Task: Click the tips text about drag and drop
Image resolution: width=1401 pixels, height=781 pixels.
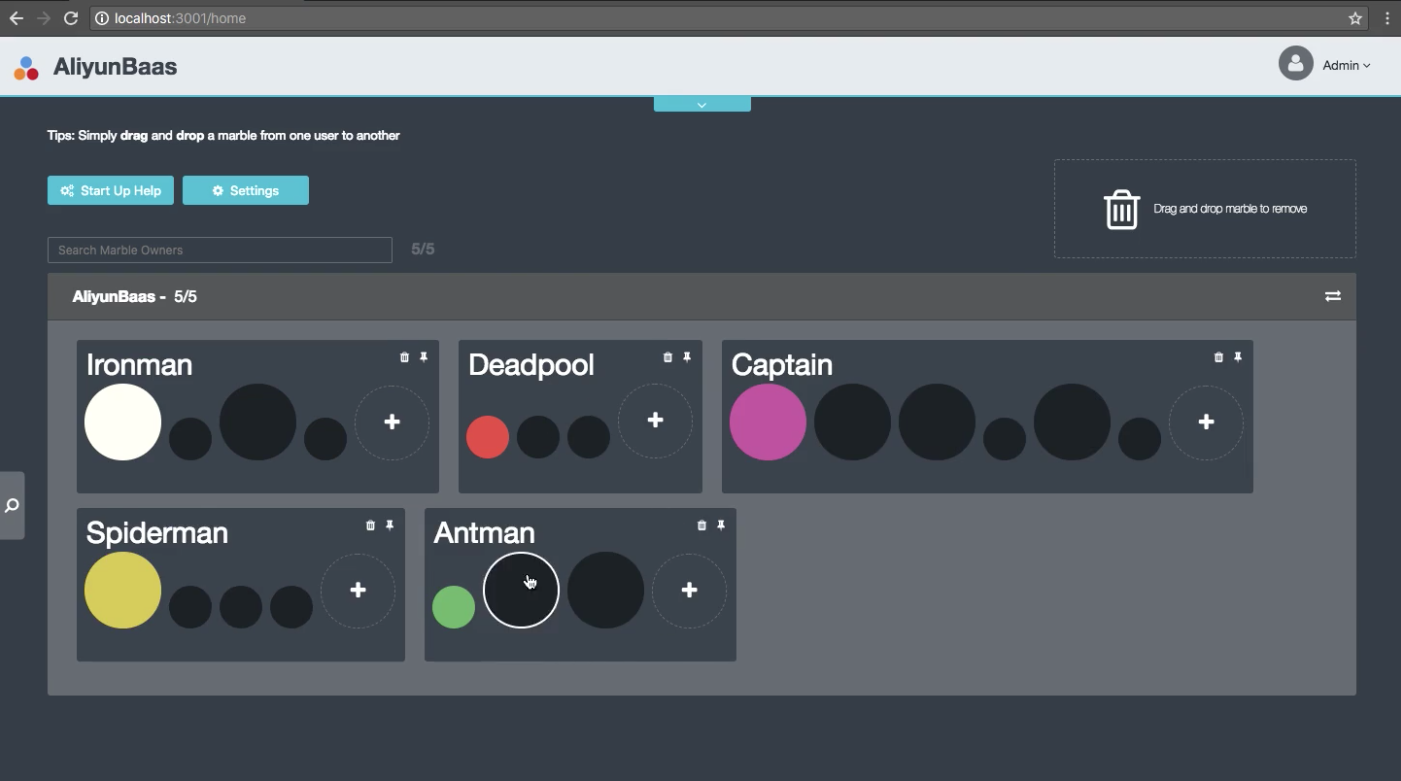Action: (223, 135)
